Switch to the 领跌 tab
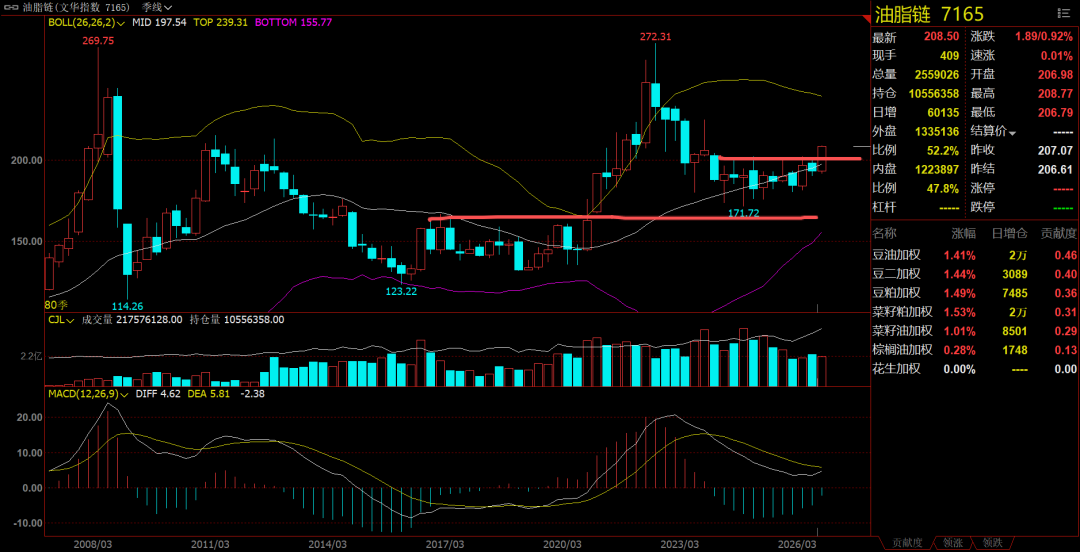The height and width of the screenshot is (552, 1080). (x=992, y=542)
